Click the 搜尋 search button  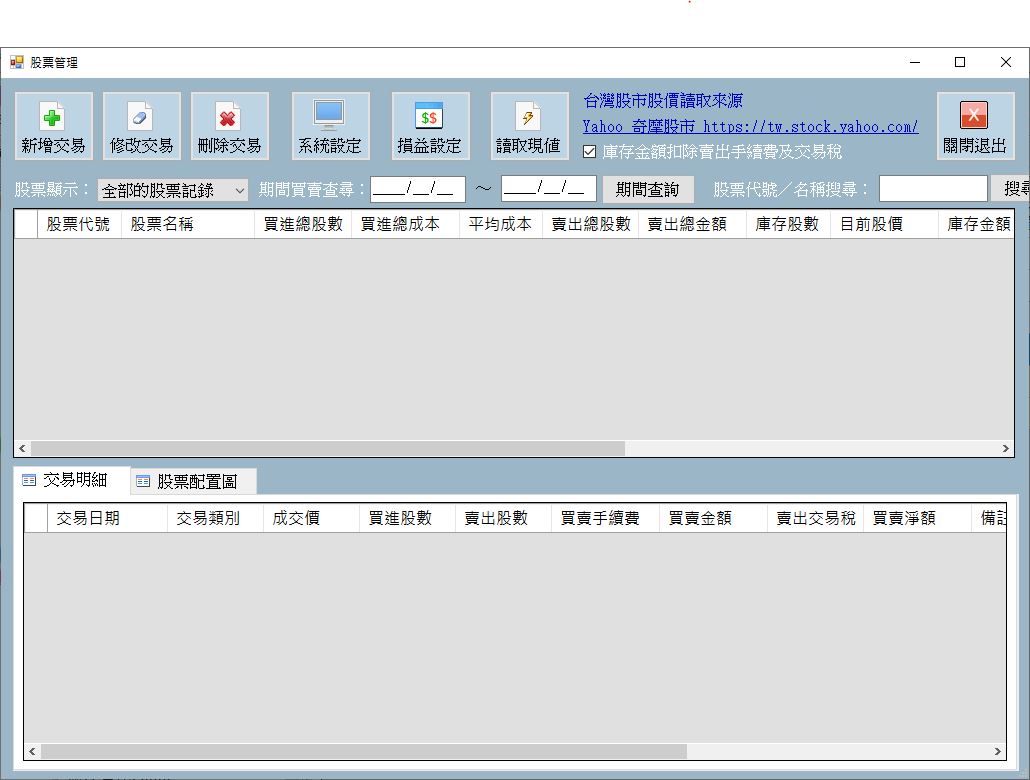pyautogui.click(x=1012, y=189)
